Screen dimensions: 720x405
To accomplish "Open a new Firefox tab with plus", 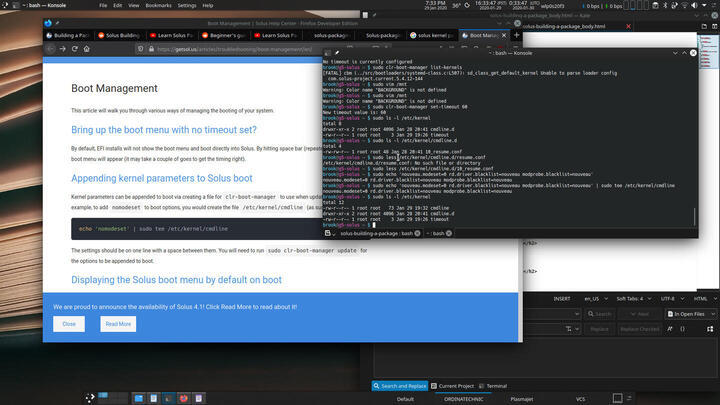I will [517, 35].
